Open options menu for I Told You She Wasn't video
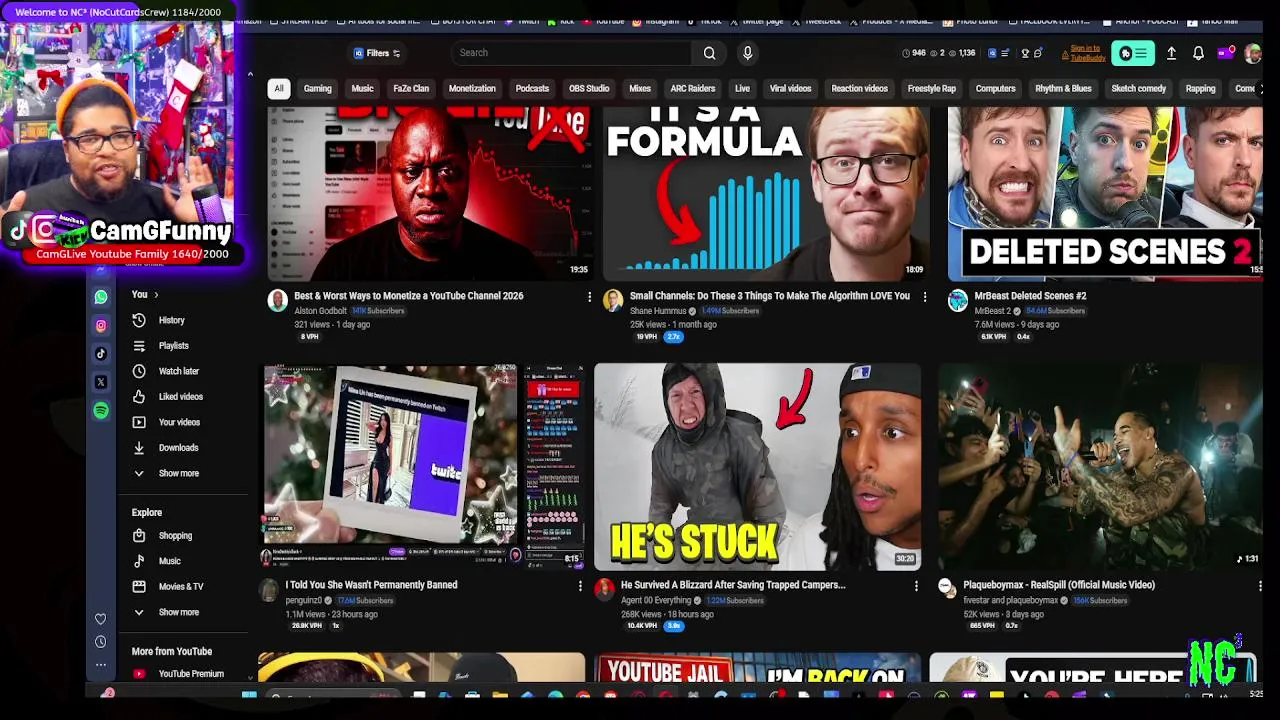1280x720 pixels. coord(580,586)
